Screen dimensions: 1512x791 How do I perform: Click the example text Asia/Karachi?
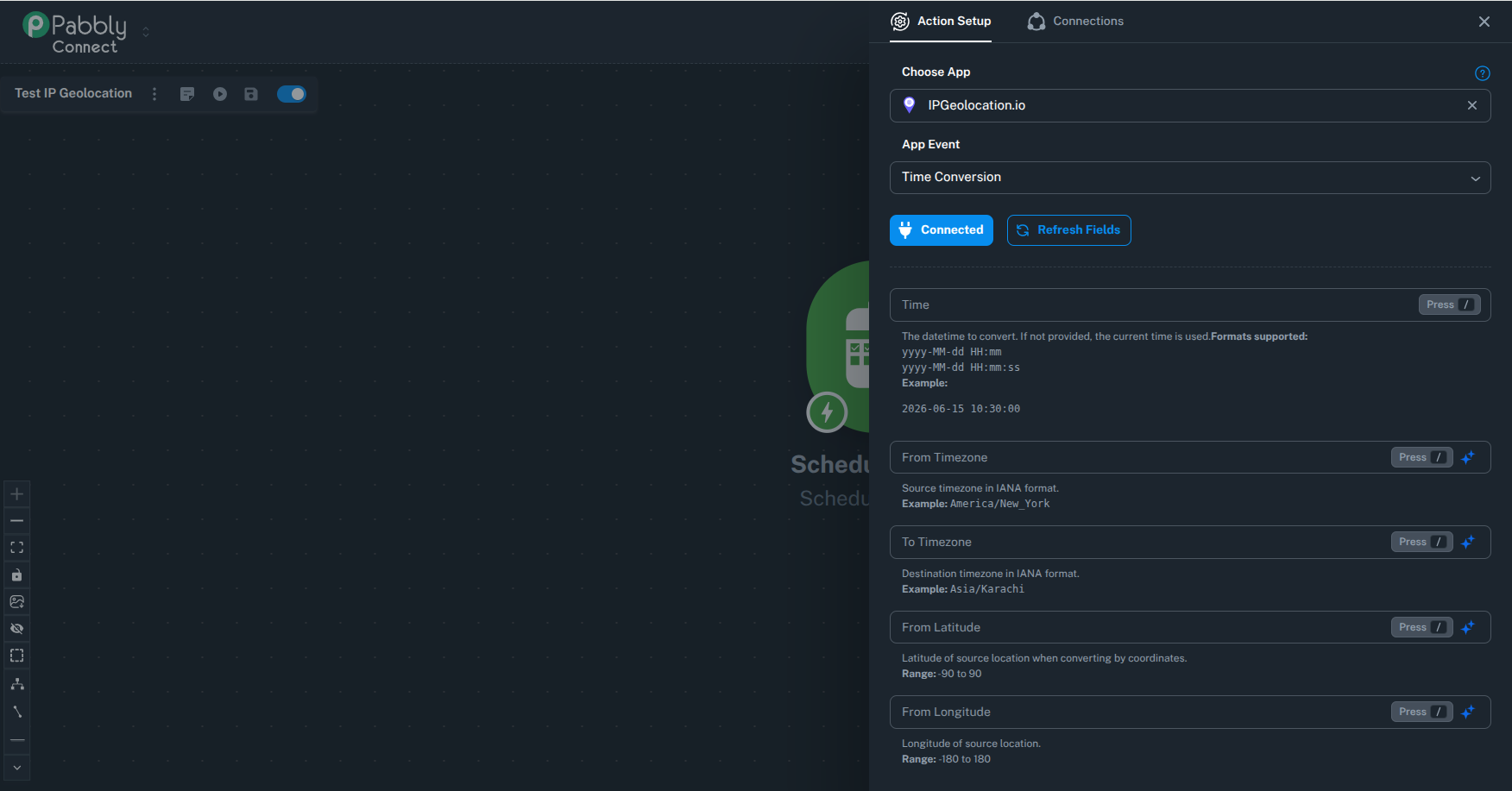point(987,589)
